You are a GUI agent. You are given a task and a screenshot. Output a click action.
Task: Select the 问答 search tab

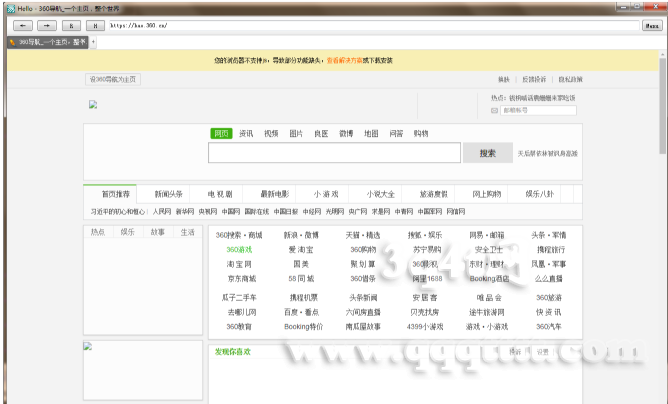396,133
